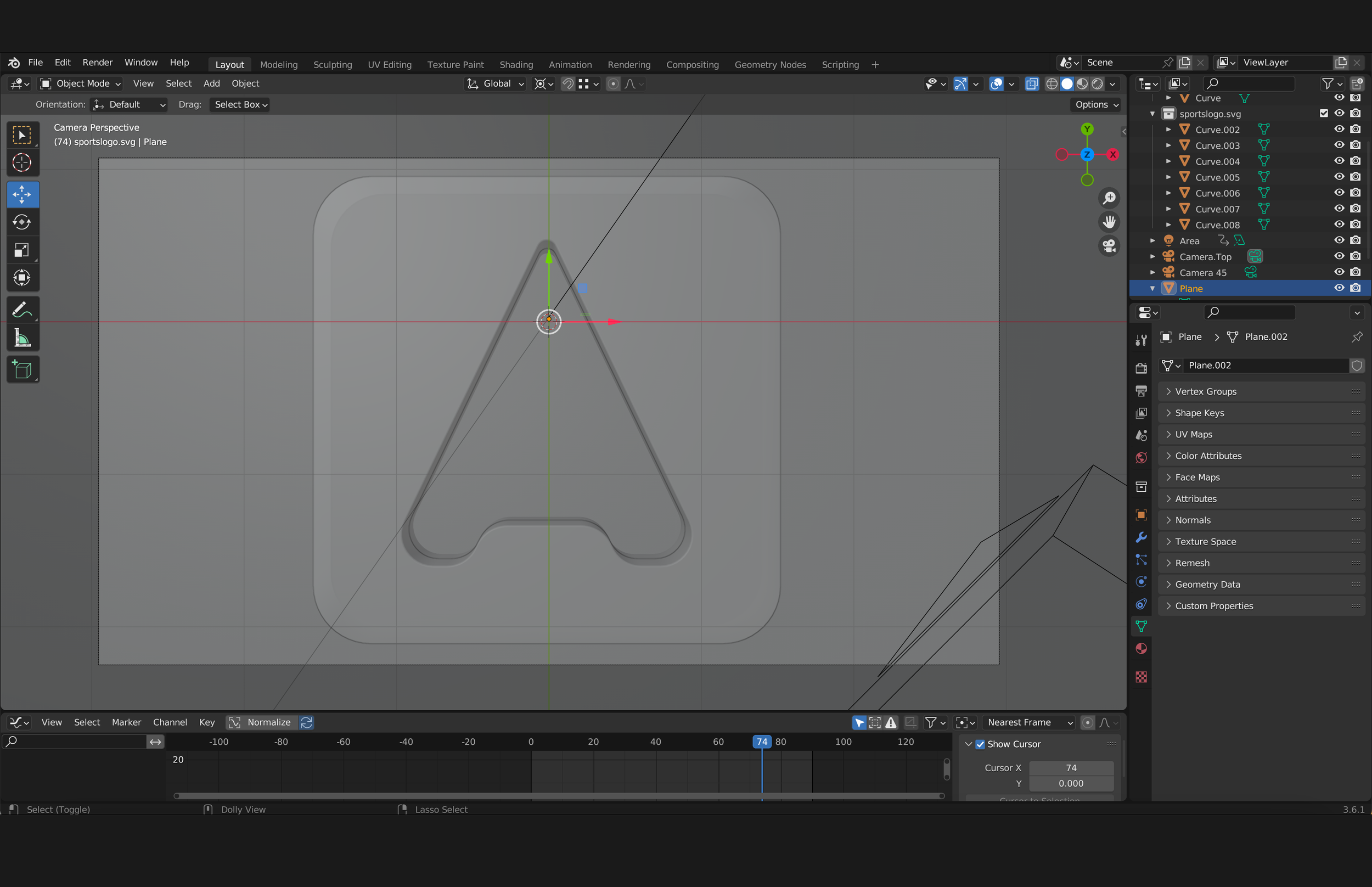Open the Options dropdown in viewport

(x=1095, y=105)
